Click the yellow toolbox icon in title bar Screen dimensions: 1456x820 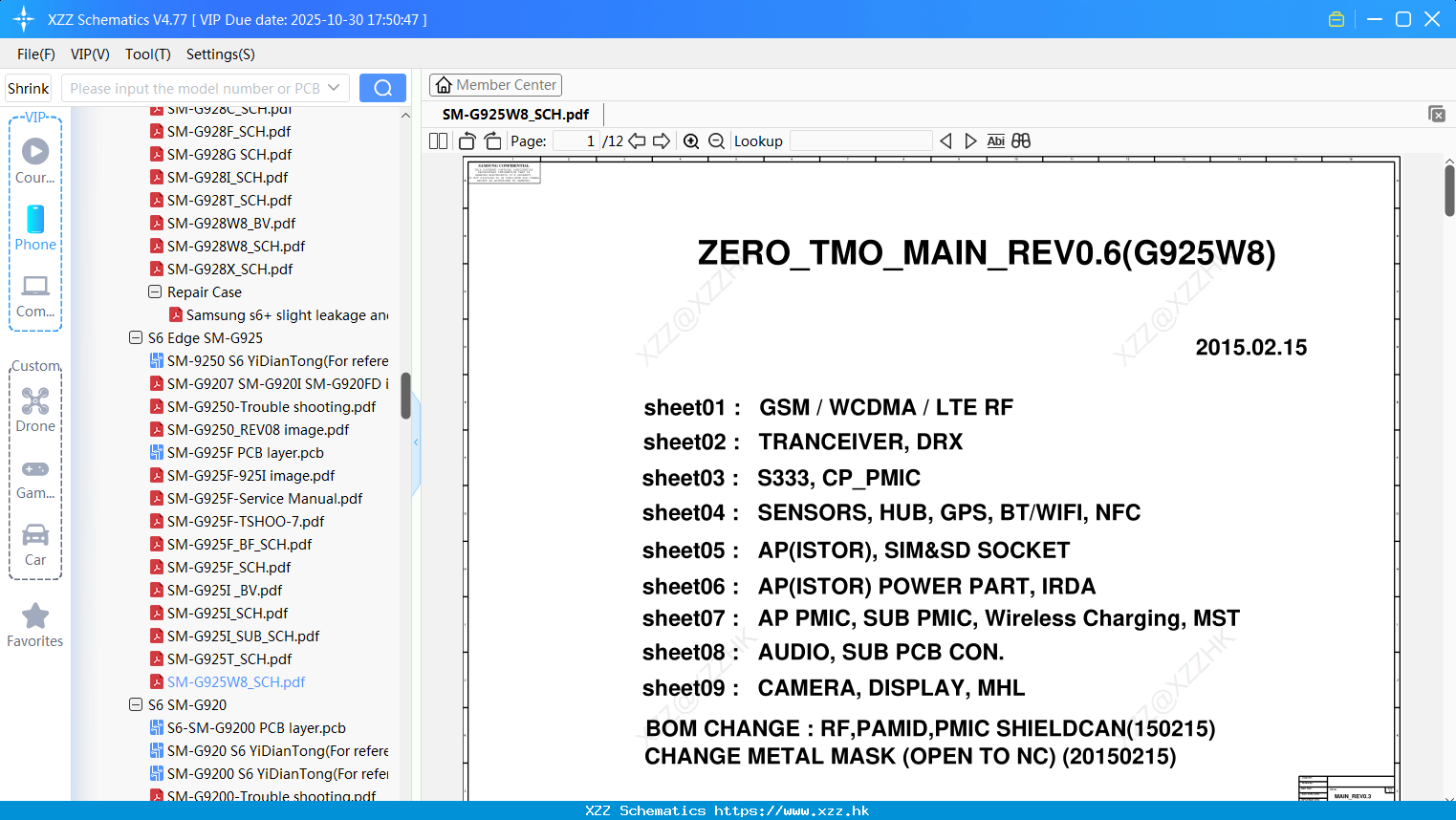(1336, 19)
